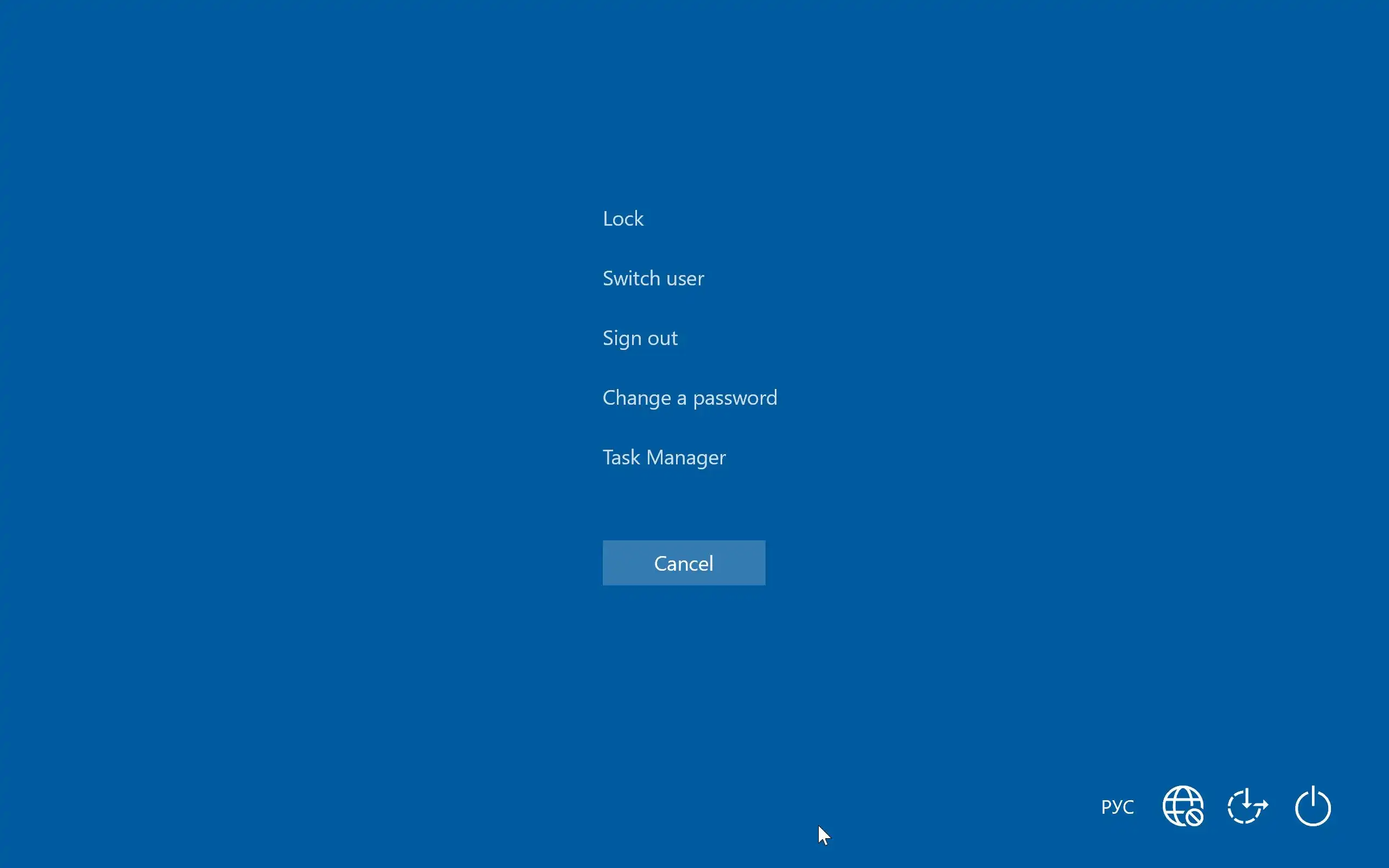The height and width of the screenshot is (868, 1389).
Task: Click the Task Manager entry
Action: tap(664, 457)
